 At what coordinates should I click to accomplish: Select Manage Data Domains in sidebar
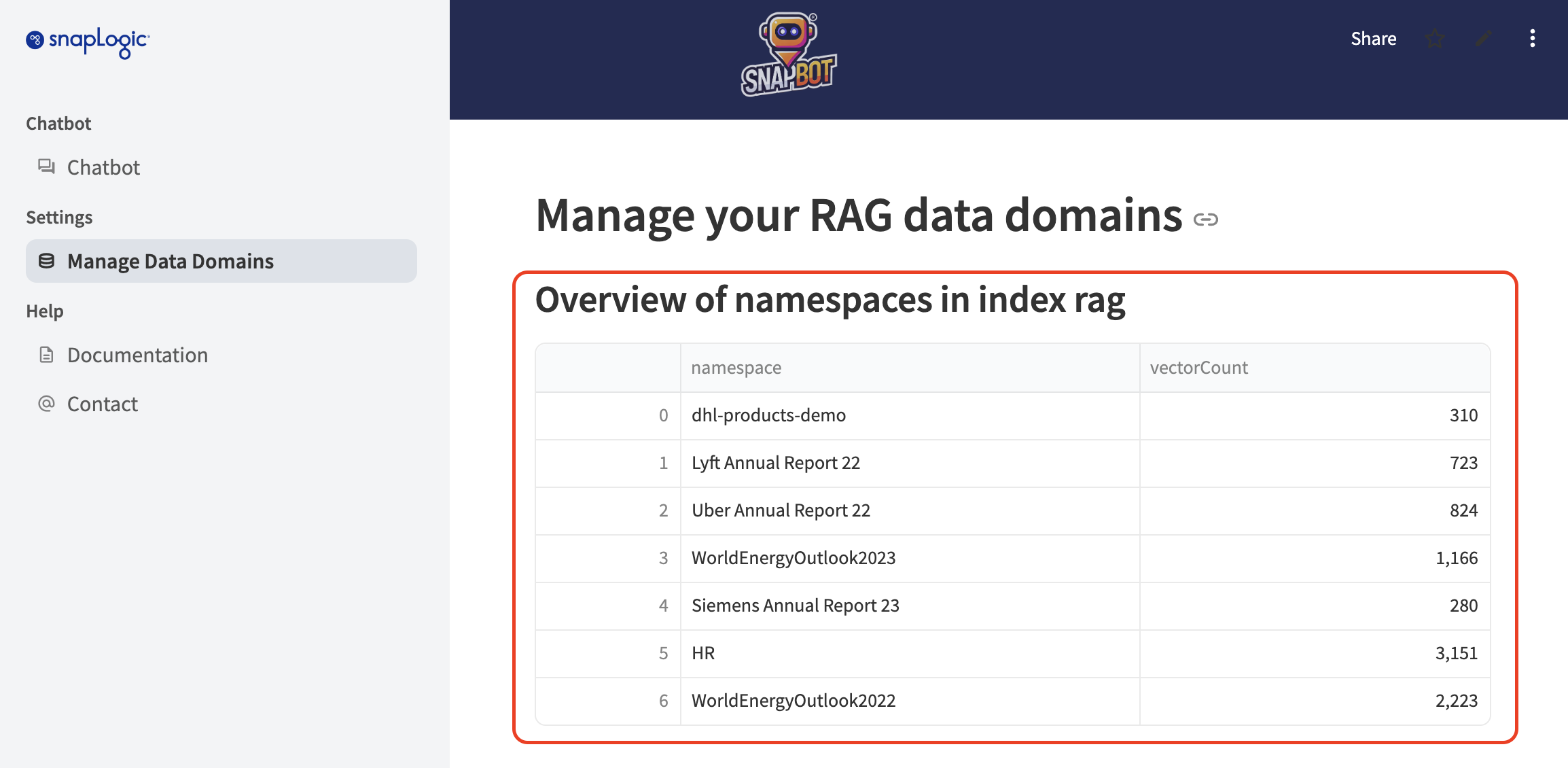(x=170, y=261)
